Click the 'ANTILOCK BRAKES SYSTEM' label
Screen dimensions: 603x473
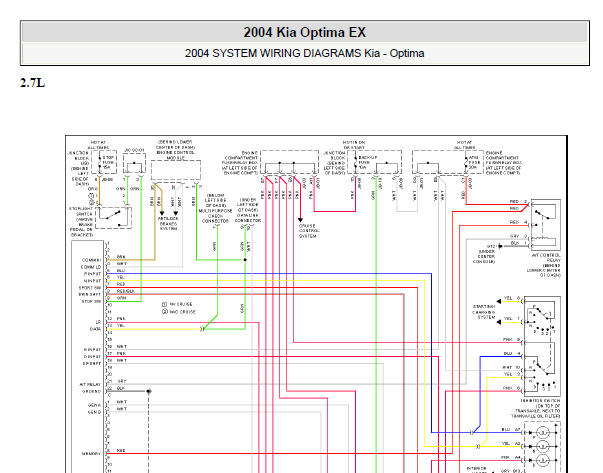[168, 223]
